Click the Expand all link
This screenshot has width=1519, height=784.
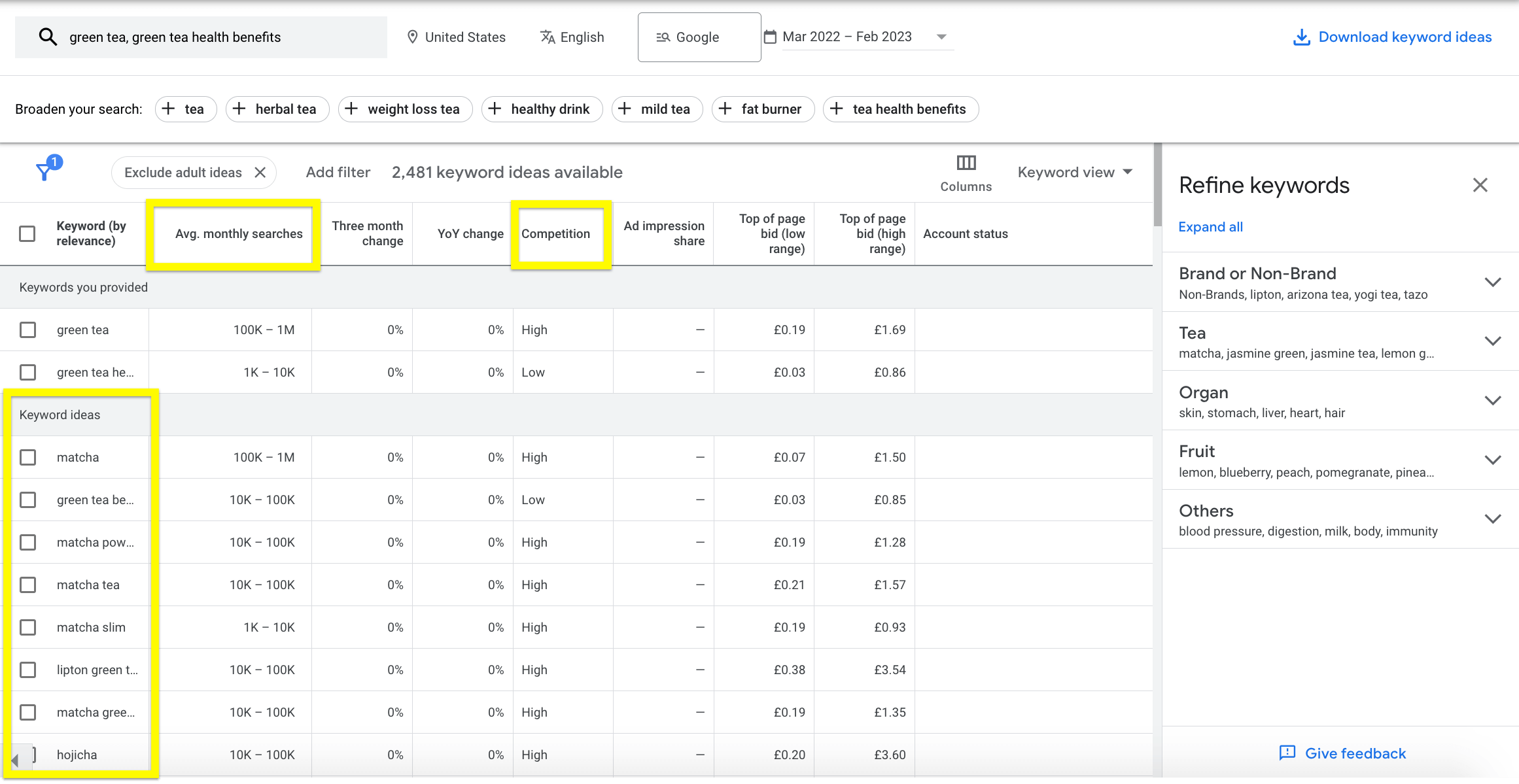click(1210, 227)
